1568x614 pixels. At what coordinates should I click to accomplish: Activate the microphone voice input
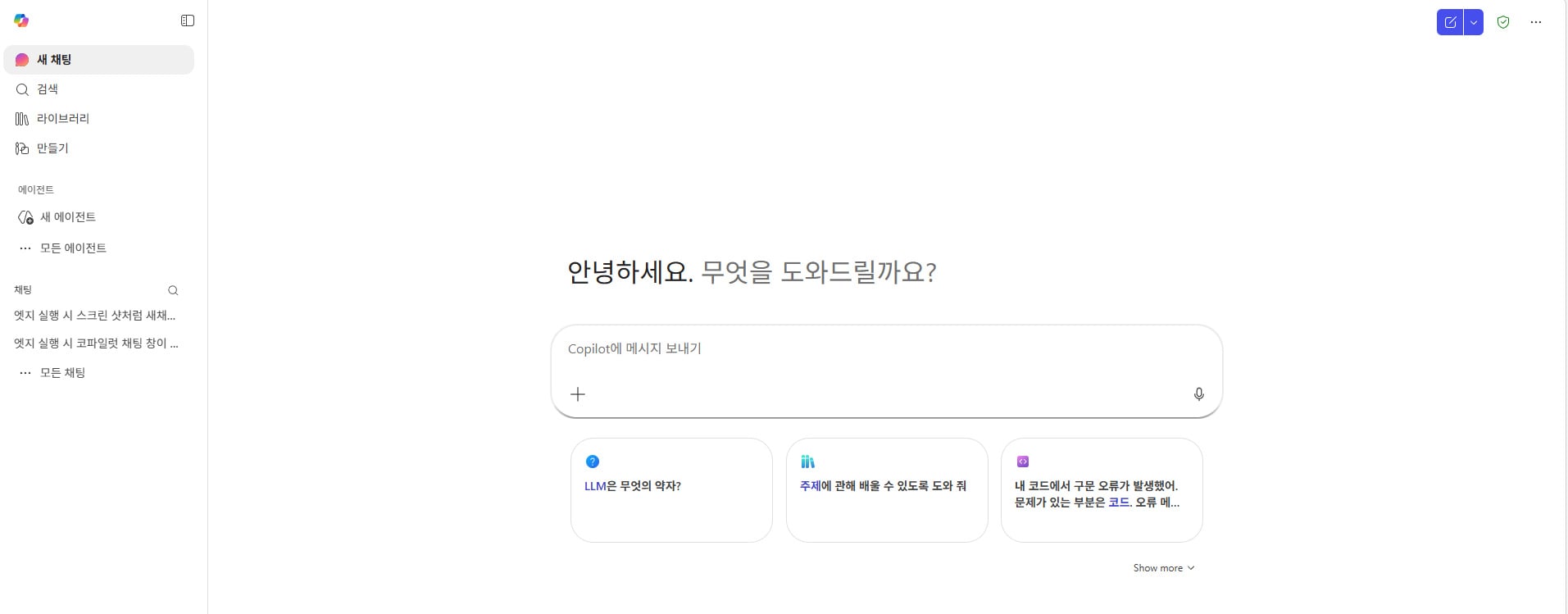click(1198, 394)
